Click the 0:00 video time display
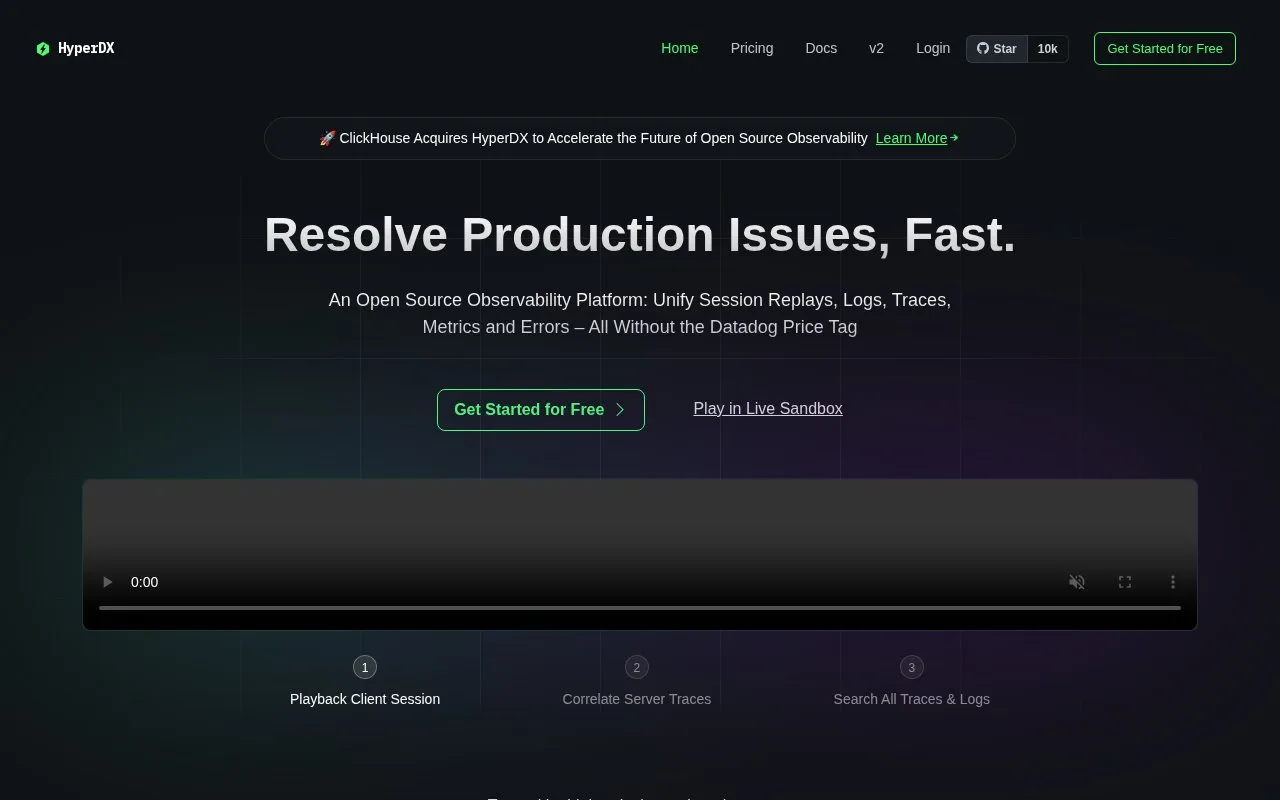Viewport: 1280px width, 800px height. [145, 582]
